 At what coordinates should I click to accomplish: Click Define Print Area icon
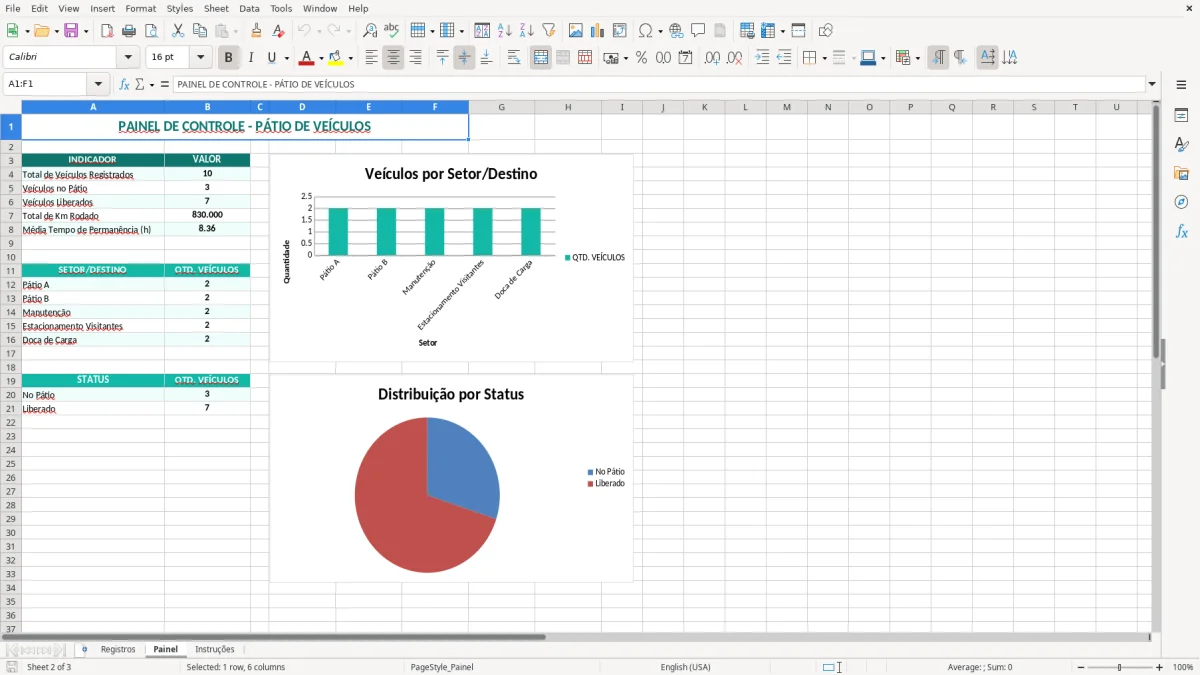click(x=747, y=31)
